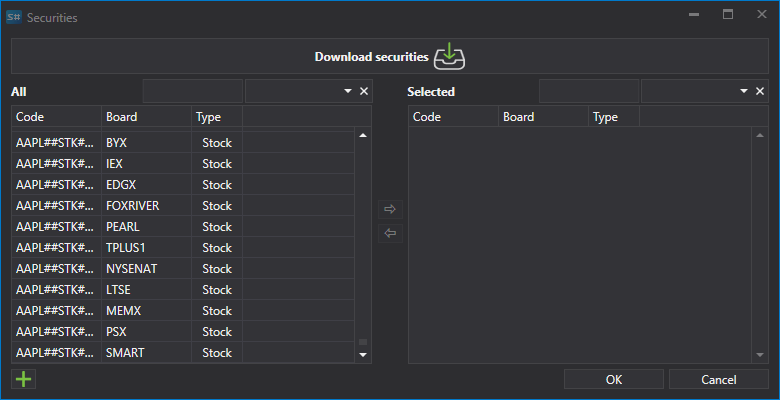Sort All list by Code column

57,116
